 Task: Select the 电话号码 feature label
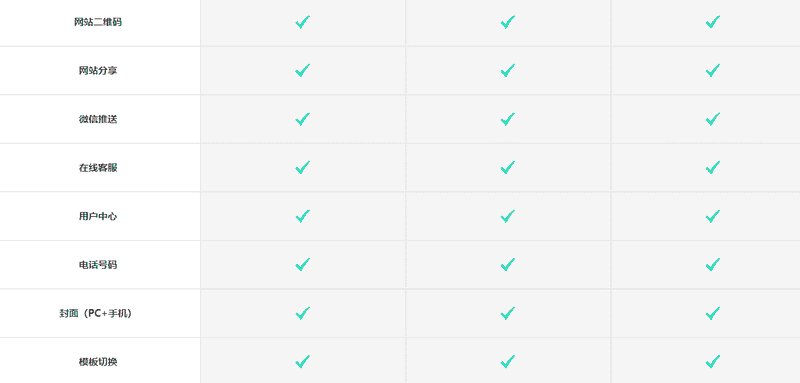[98, 265]
